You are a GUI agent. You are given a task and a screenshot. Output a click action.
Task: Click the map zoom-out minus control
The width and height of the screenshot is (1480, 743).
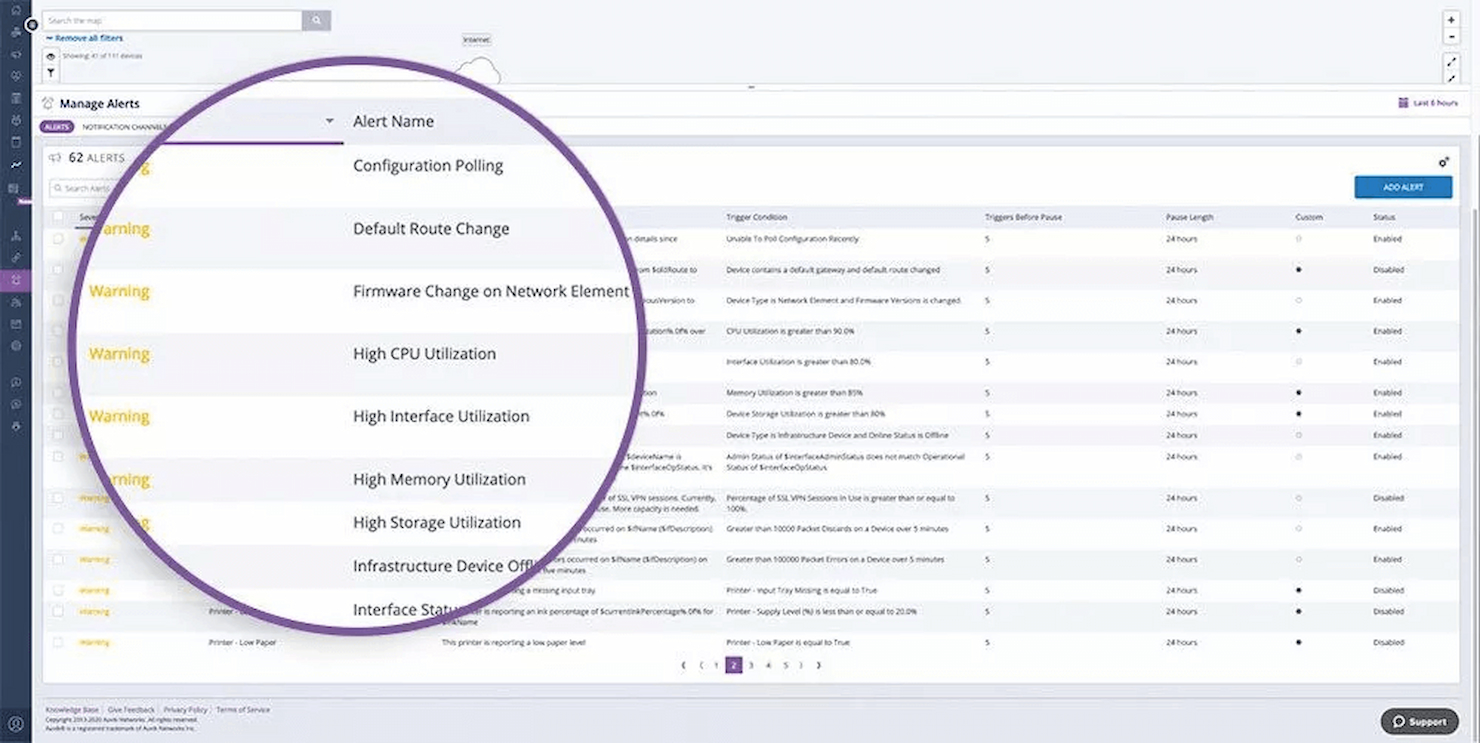[x=1451, y=36]
